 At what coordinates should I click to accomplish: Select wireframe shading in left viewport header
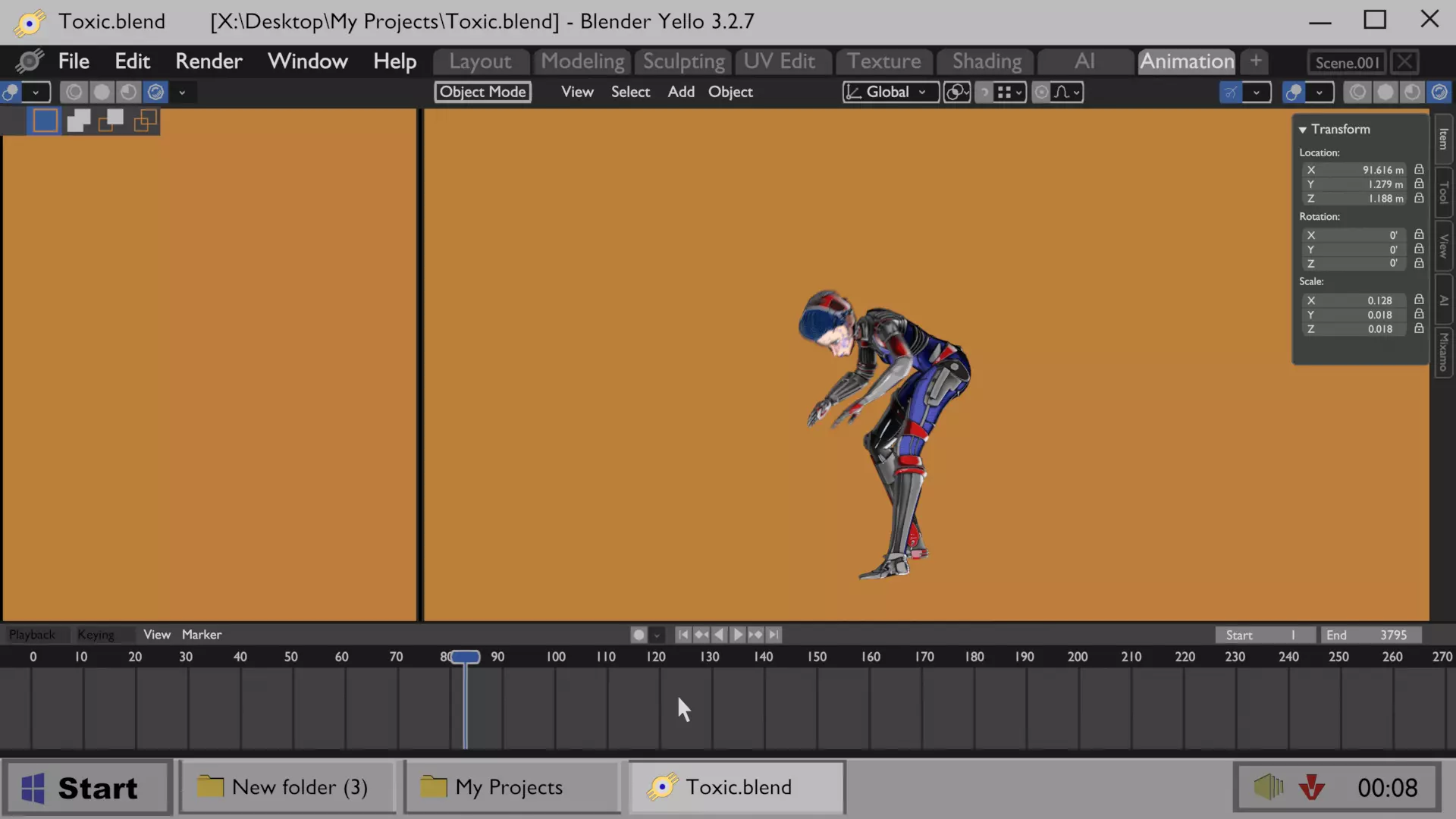pyautogui.click(x=74, y=93)
